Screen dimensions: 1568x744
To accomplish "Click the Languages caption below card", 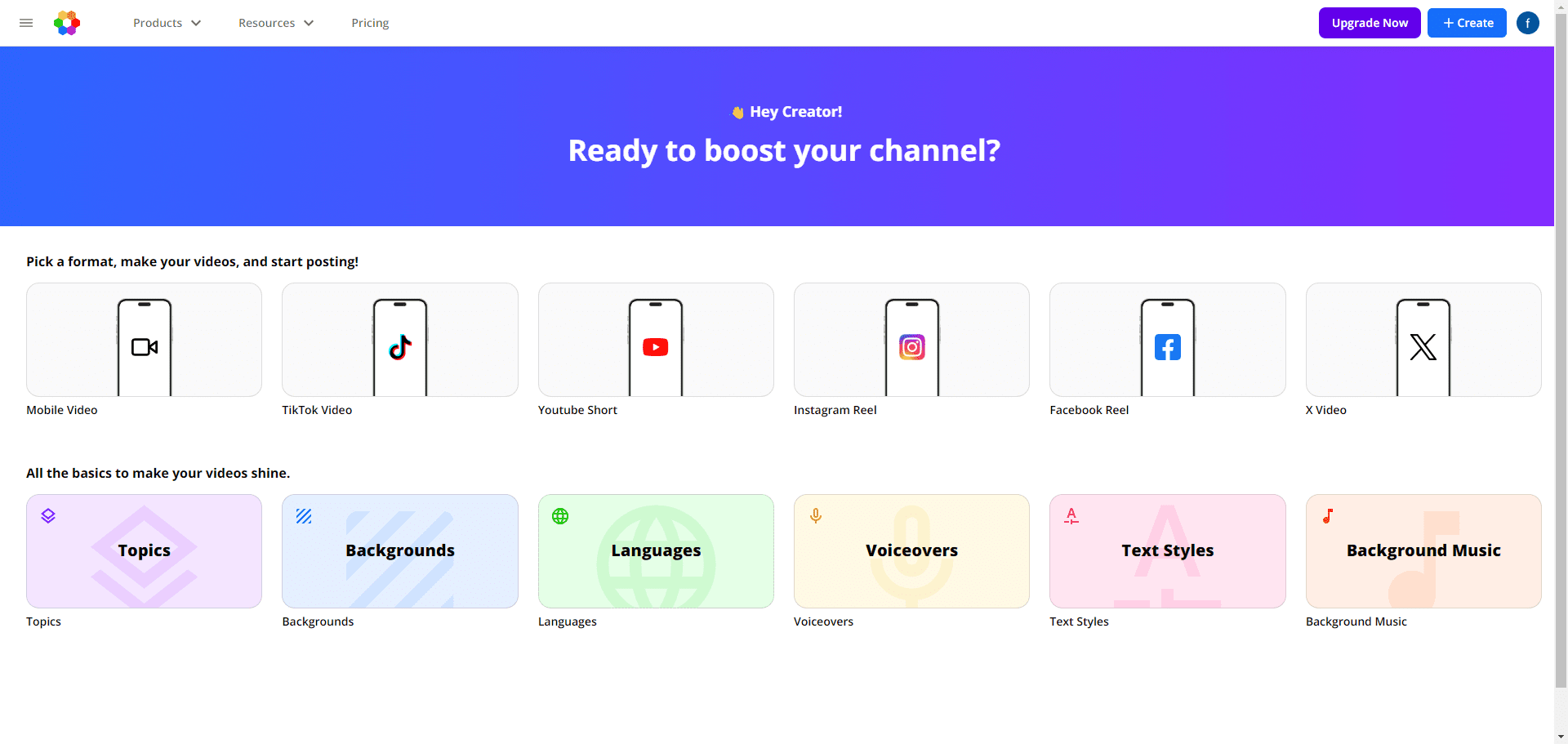I will (568, 621).
